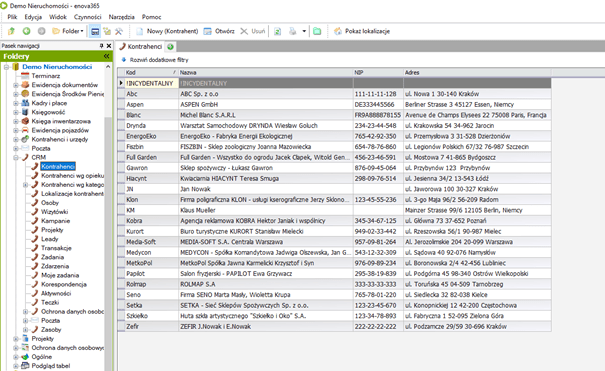Click the Kadry i płace people icon

25,103
